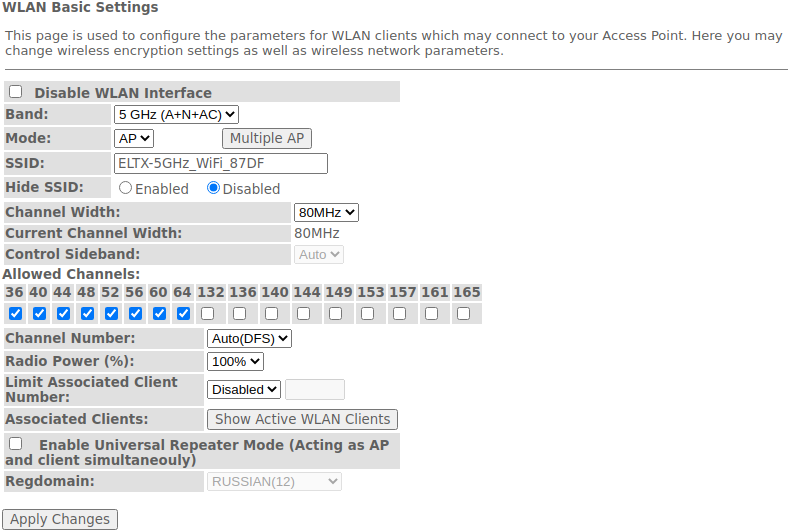788x532 pixels.
Task: Select Disabled for Hide SSID
Action: (213, 188)
